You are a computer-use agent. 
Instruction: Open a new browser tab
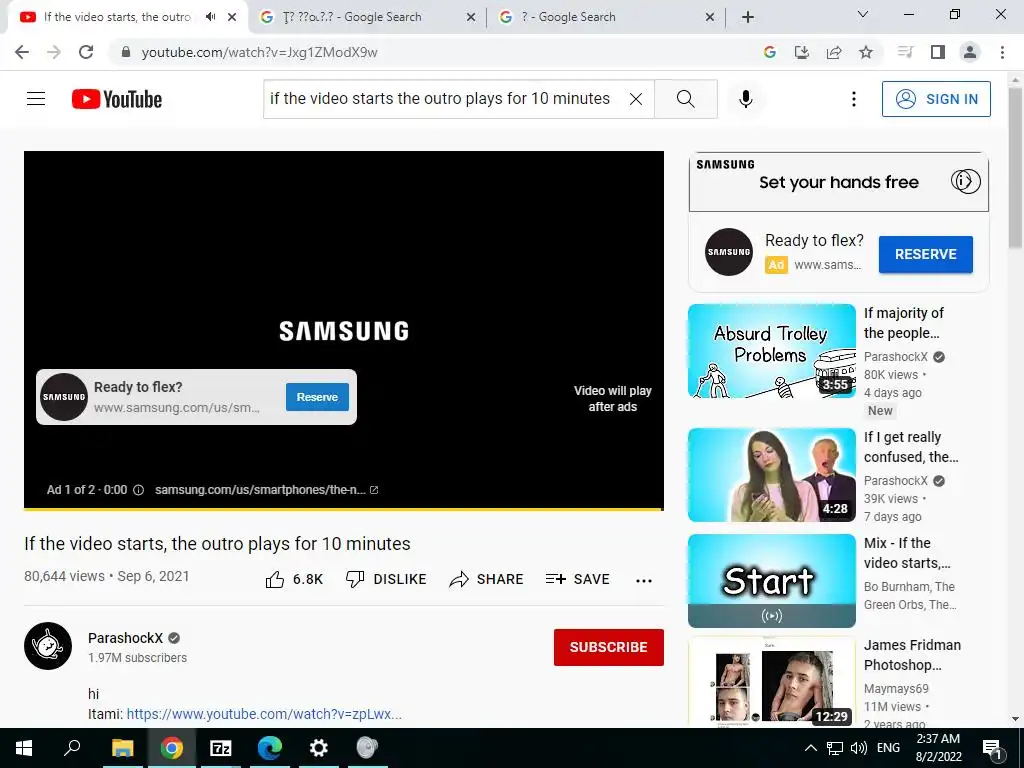coord(748,17)
